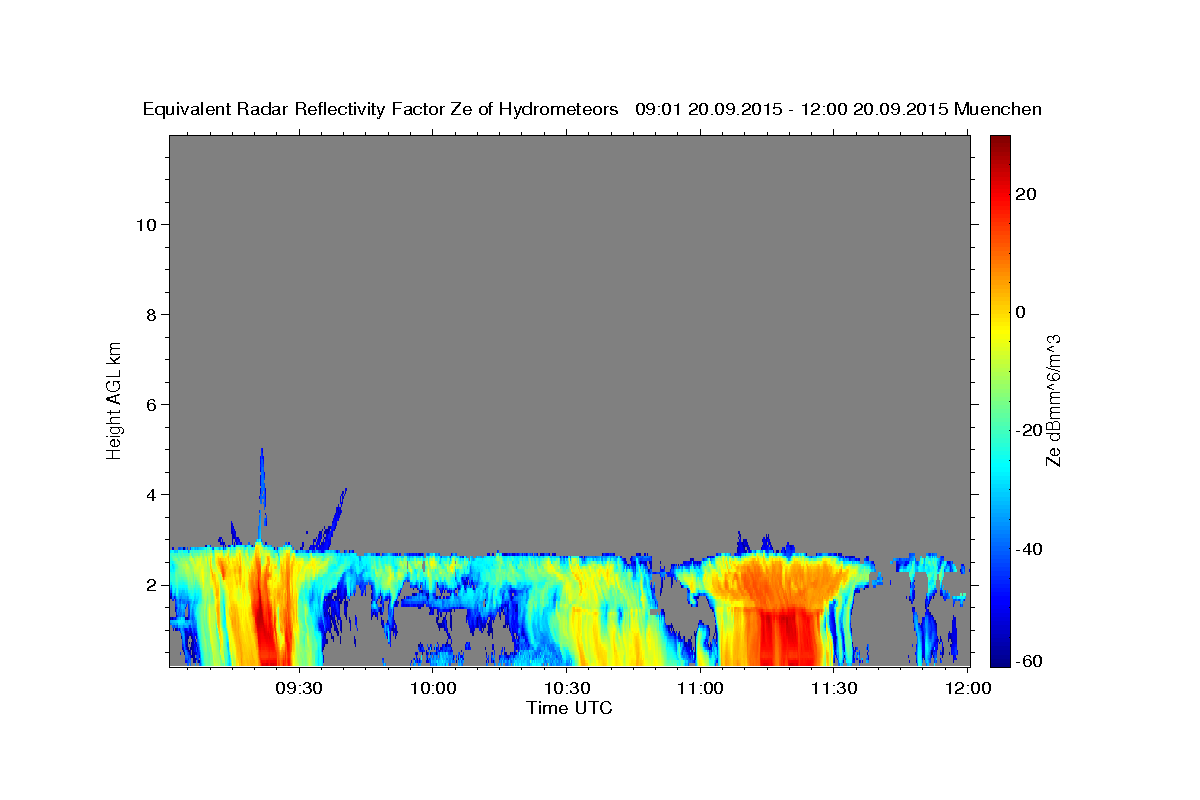Image resolution: width=1200 pixels, height=800 pixels.
Task: Click the colorbar value -60 label
Action: pos(1030,663)
